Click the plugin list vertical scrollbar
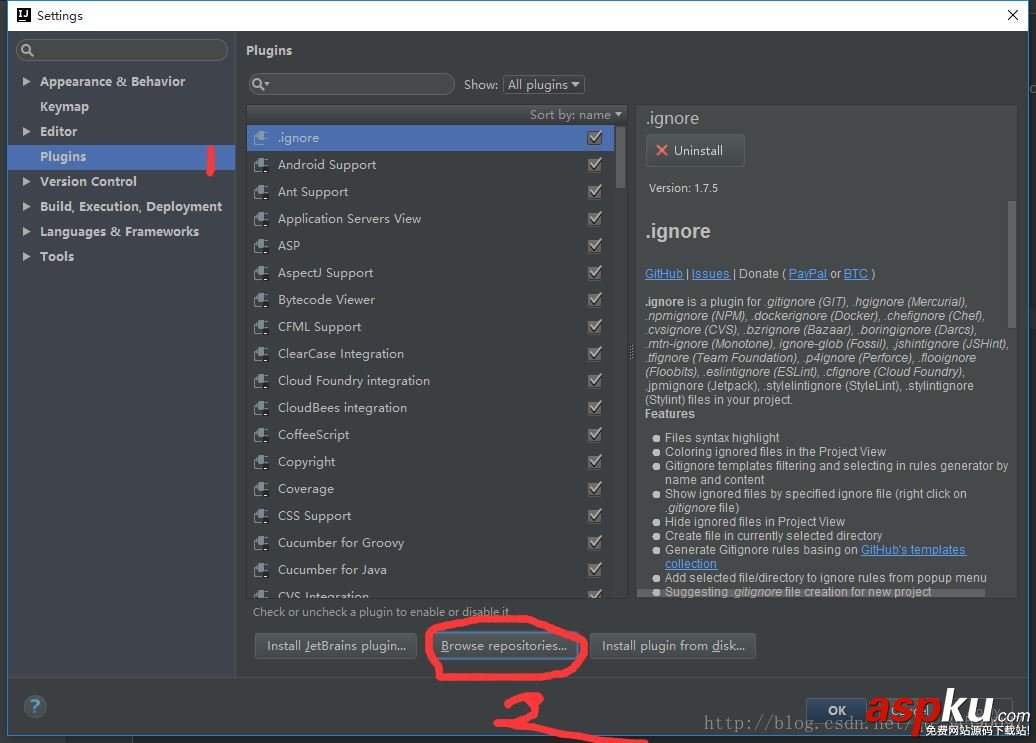The image size is (1036, 743). [x=620, y=157]
